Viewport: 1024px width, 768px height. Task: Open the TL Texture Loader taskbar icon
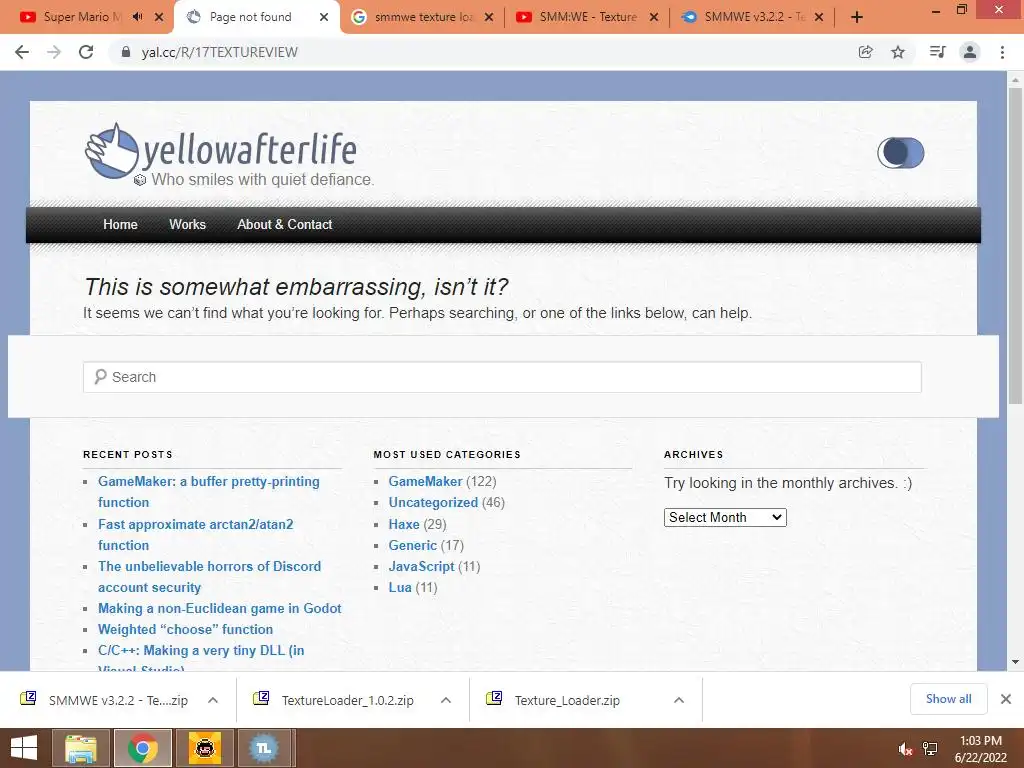coord(264,748)
